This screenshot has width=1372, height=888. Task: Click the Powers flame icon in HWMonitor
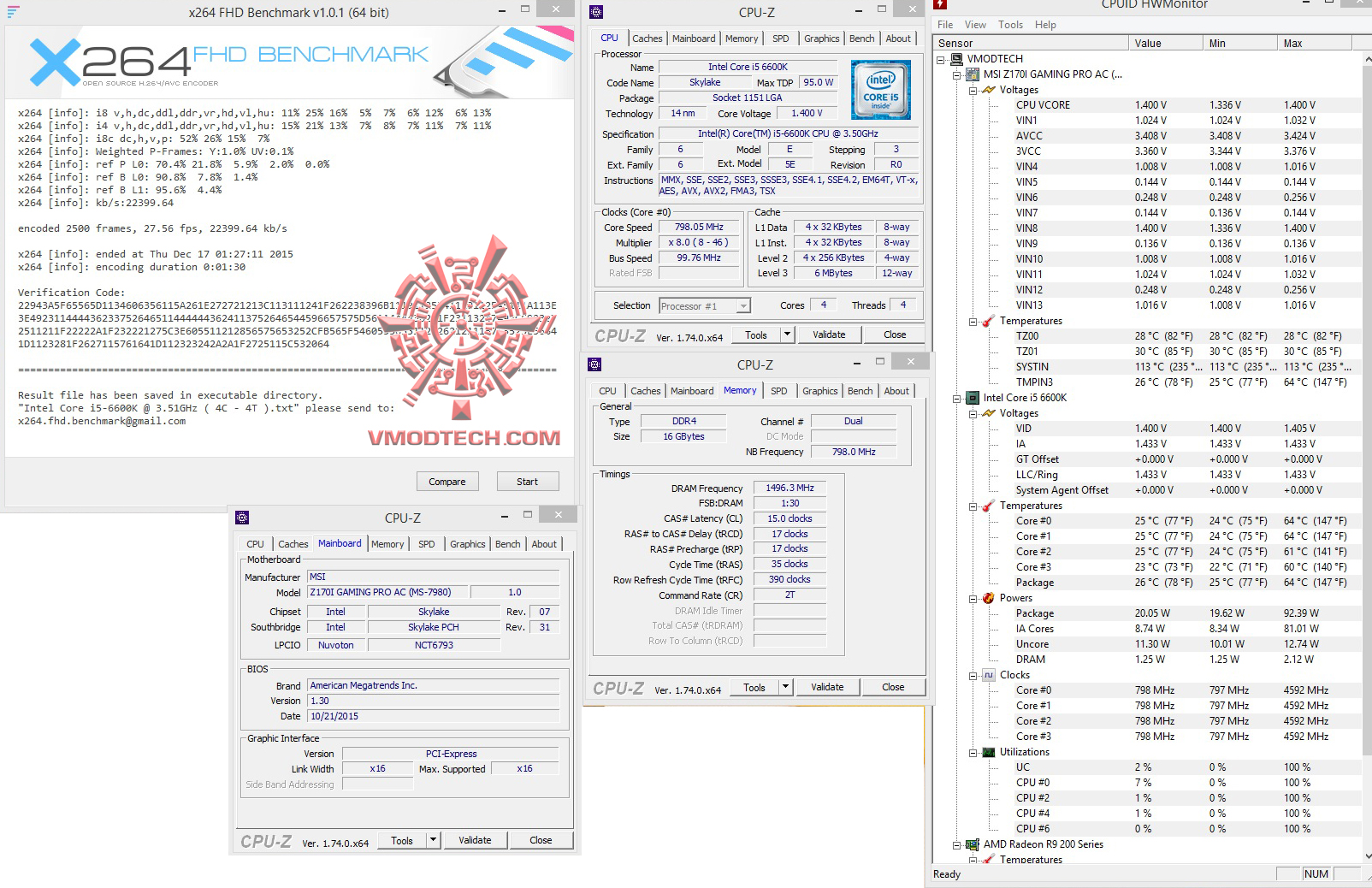[x=989, y=598]
